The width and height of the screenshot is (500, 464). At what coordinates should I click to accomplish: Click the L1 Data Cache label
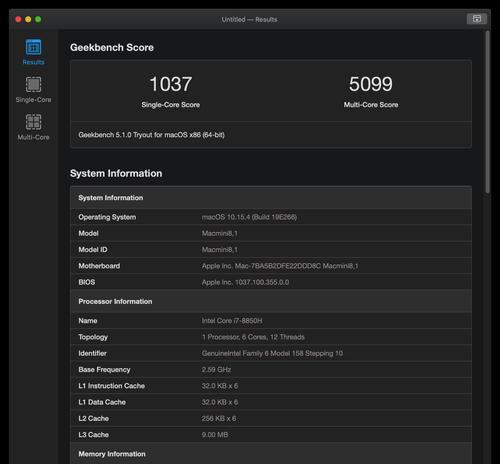(x=102, y=402)
